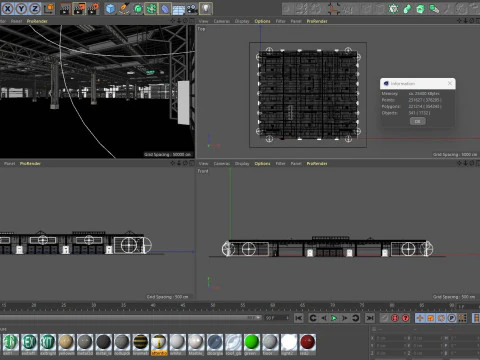
Task: Toggle Position keyframe channel icon
Action: coord(420,318)
